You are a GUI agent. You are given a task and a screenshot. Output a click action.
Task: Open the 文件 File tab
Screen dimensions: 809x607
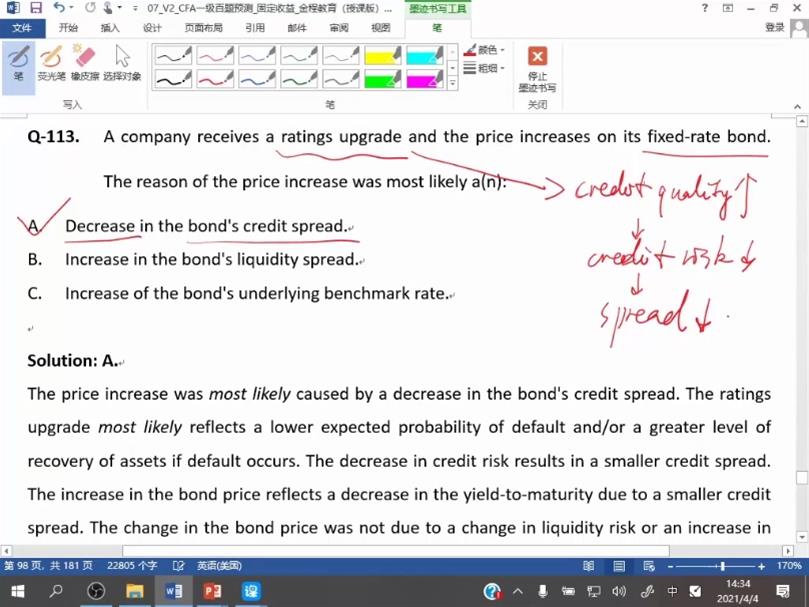pyautogui.click(x=22, y=28)
